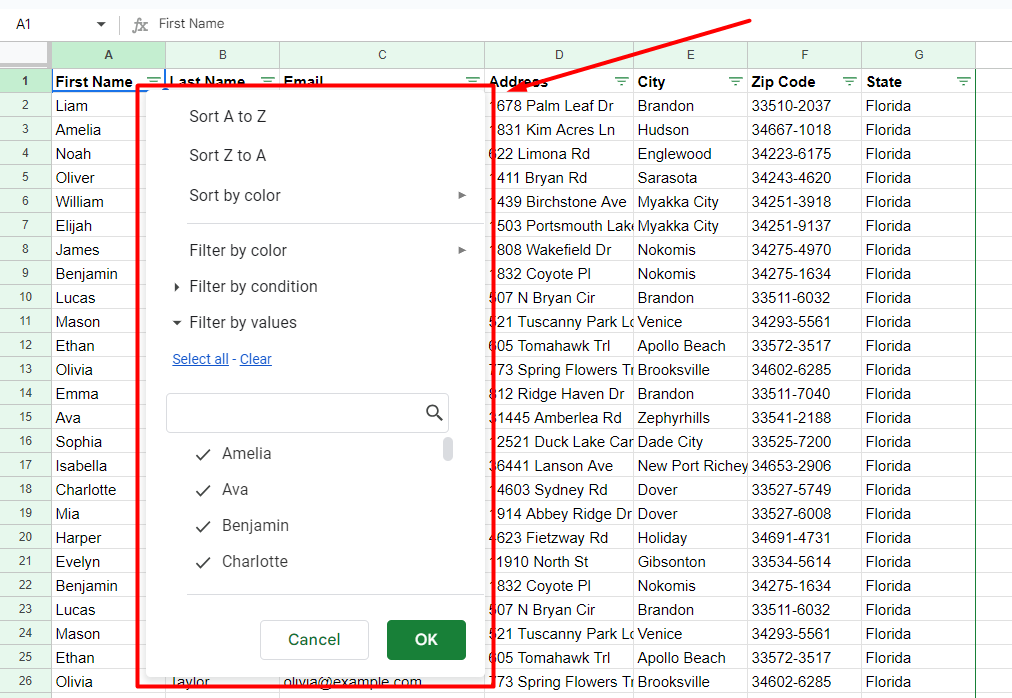The height and width of the screenshot is (698, 1012).
Task: Select cell containing Isabella
Action: pos(94,466)
